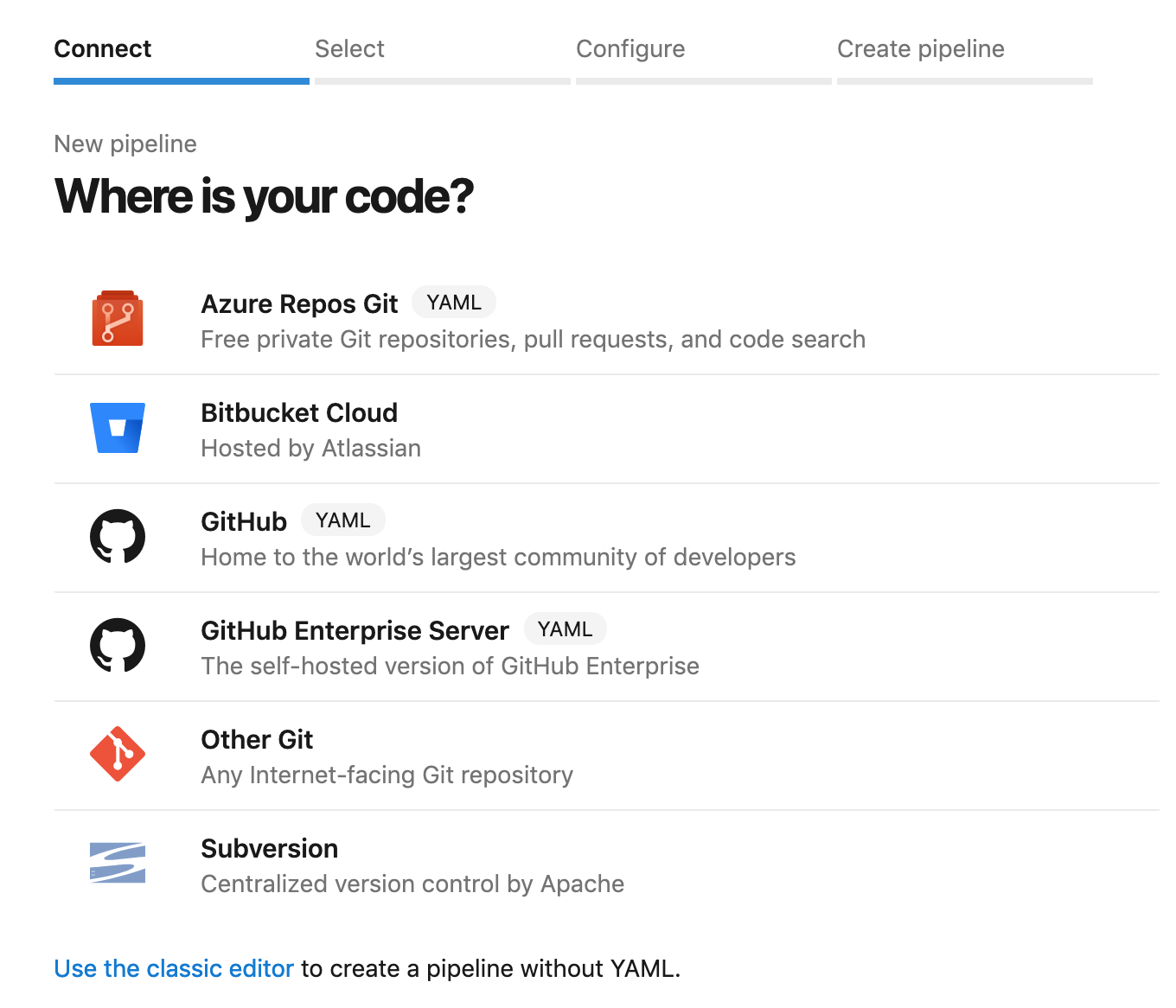Select the GitHub source title
1176x1008 pixels.
[244, 521]
